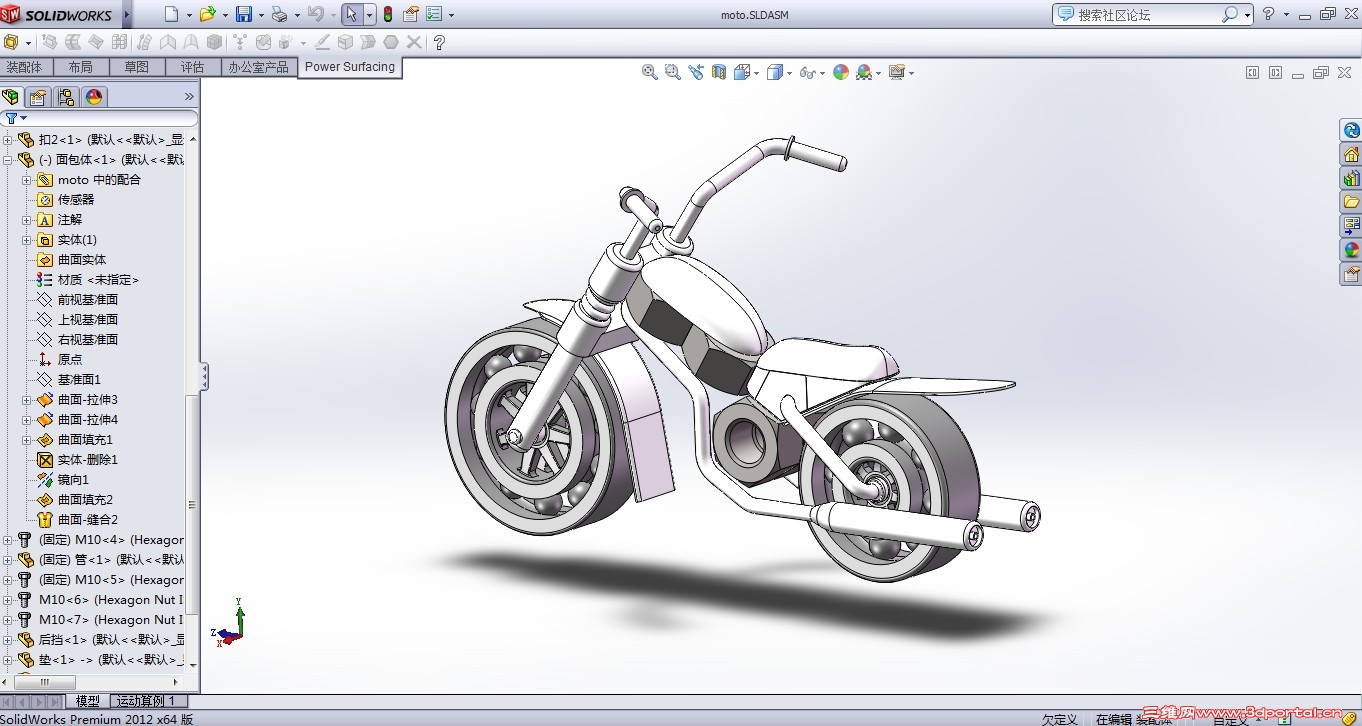Viewport: 1362px width, 726px height.
Task: Expand the 曲面-拉伸3 feature node
Action: tap(26, 400)
